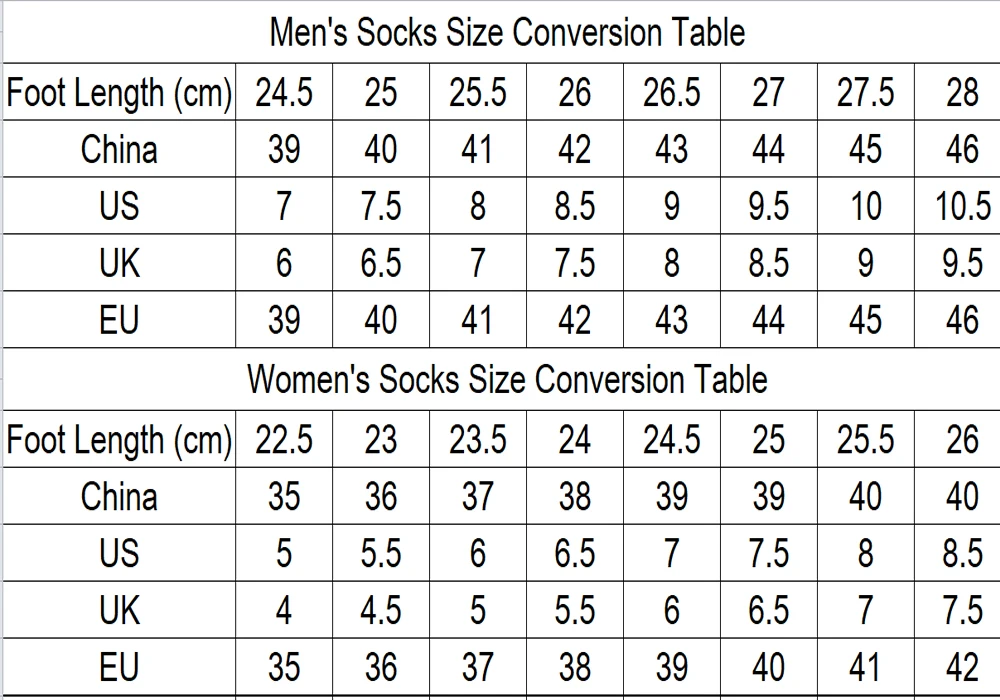Select the women's UK size 4.5 cell
Image resolution: width=1000 pixels, height=700 pixels.
click(381, 610)
